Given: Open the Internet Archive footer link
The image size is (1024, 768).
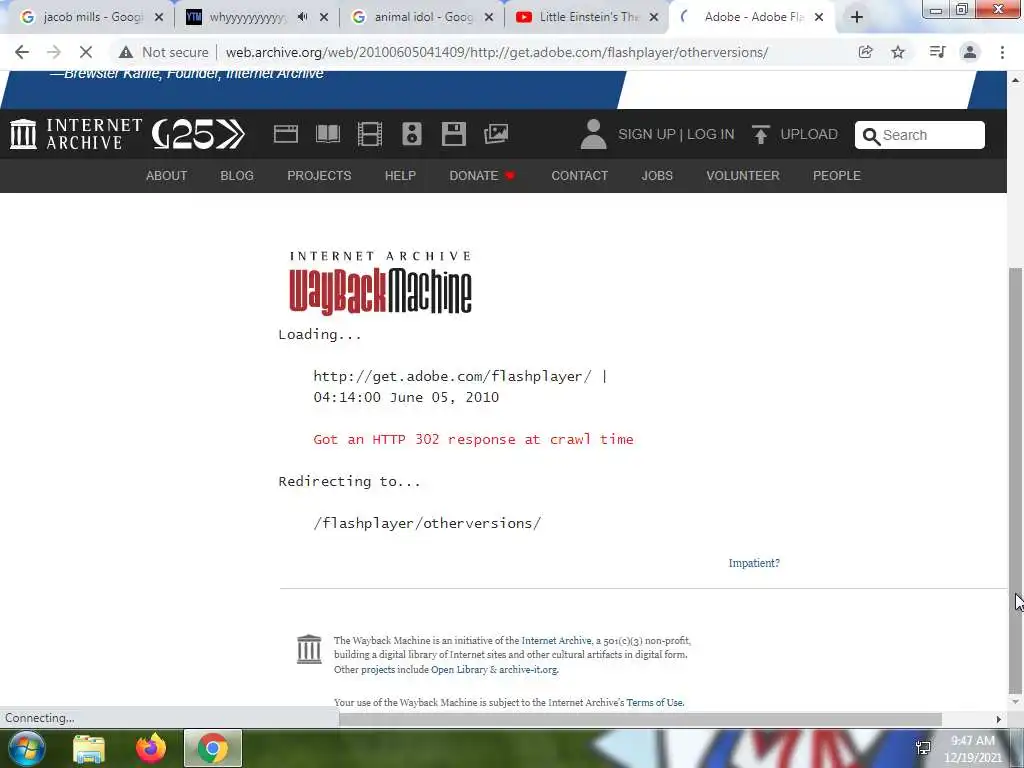Looking at the screenshot, I should (556, 641).
